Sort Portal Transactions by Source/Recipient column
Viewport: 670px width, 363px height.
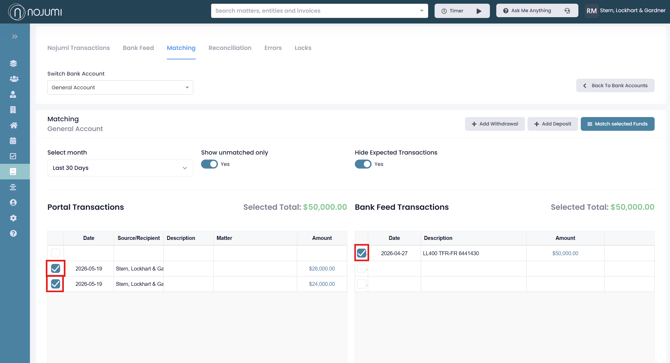pyautogui.click(x=138, y=238)
